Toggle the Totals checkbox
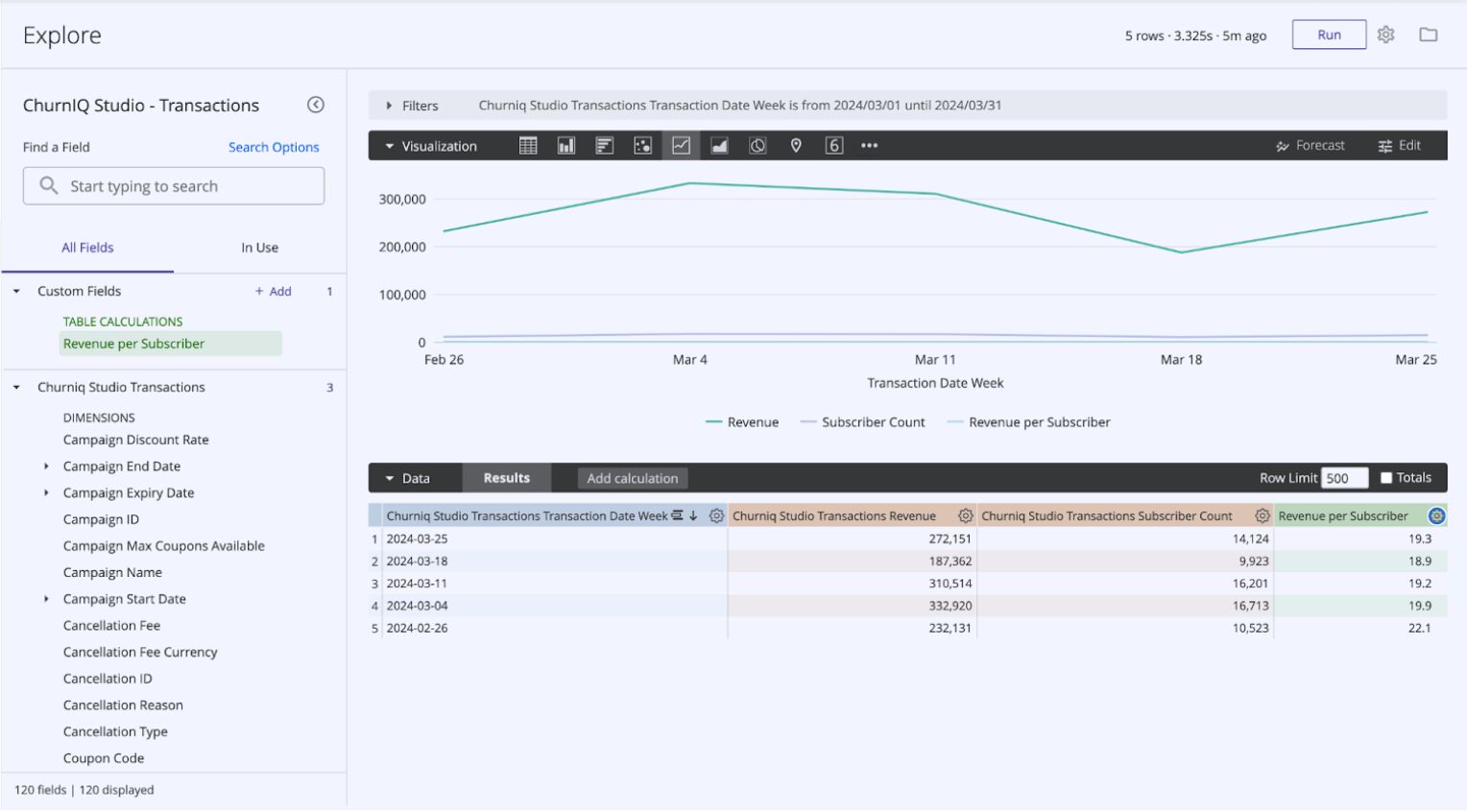Image resolution: width=1467 pixels, height=812 pixels. click(1386, 478)
